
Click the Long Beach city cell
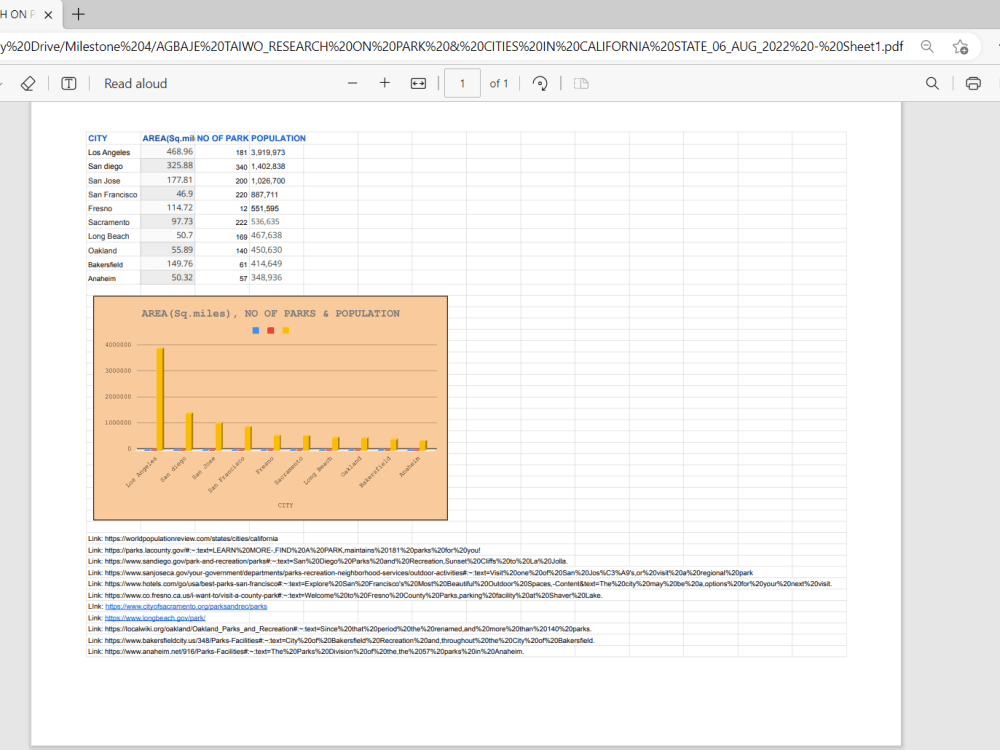point(108,237)
